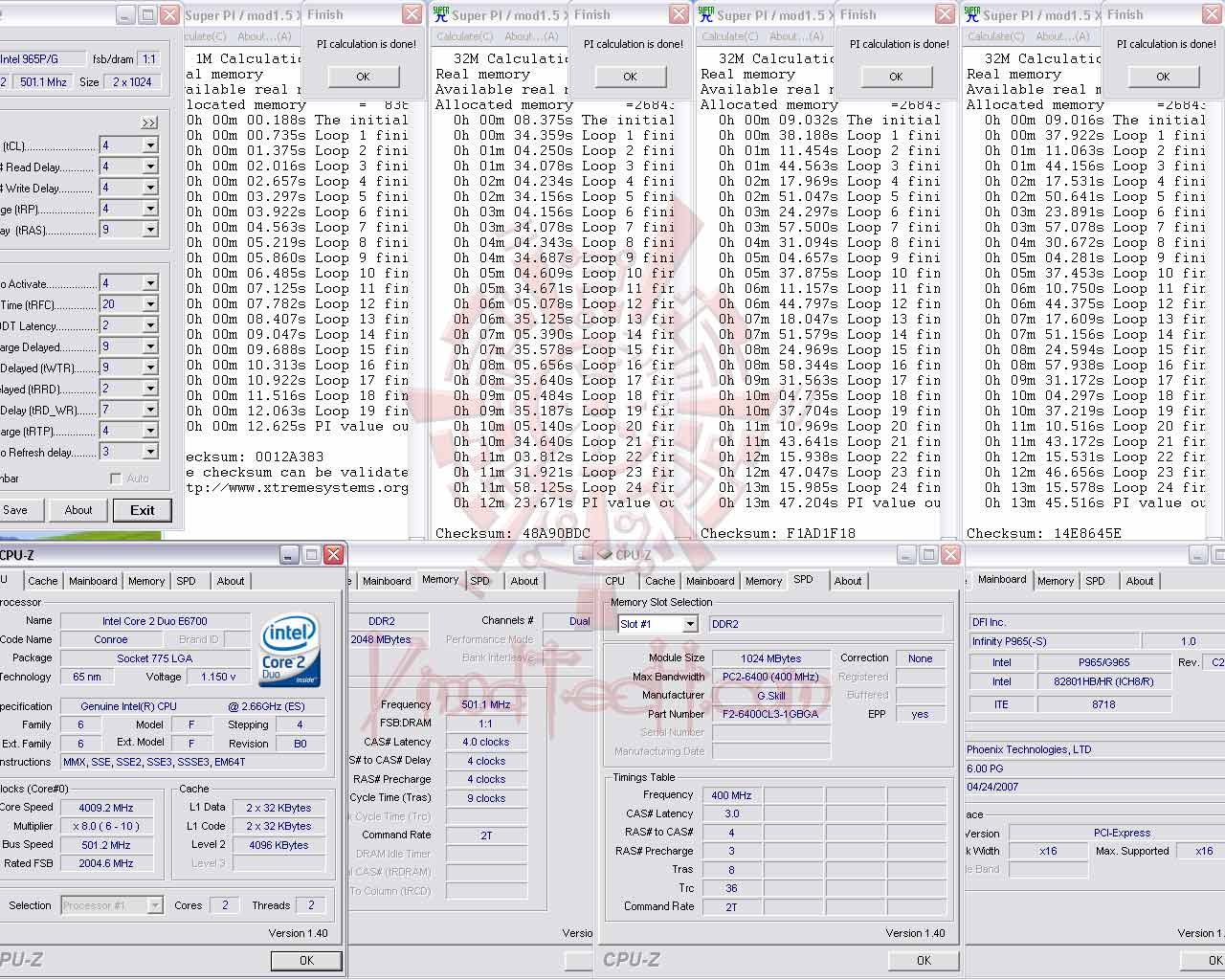Open the Delay (tRD_WR) dropdown showing 7
1225x980 pixels.
pyautogui.click(x=150, y=410)
